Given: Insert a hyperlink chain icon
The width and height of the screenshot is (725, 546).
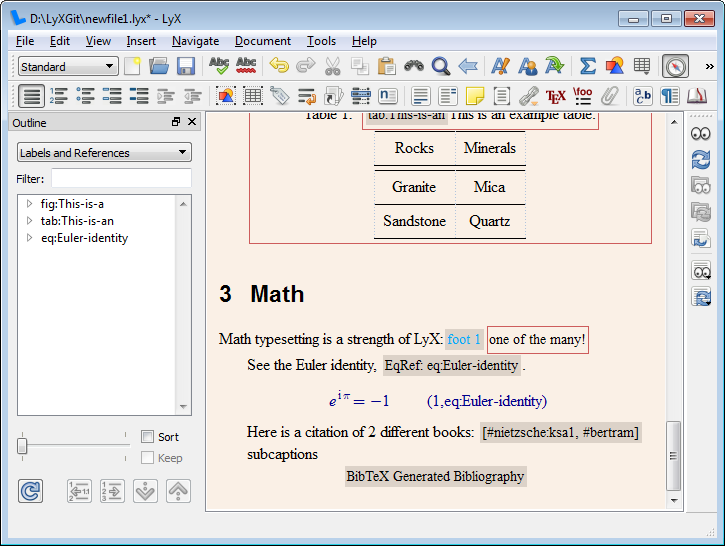Looking at the screenshot, I should coord(528,96).
